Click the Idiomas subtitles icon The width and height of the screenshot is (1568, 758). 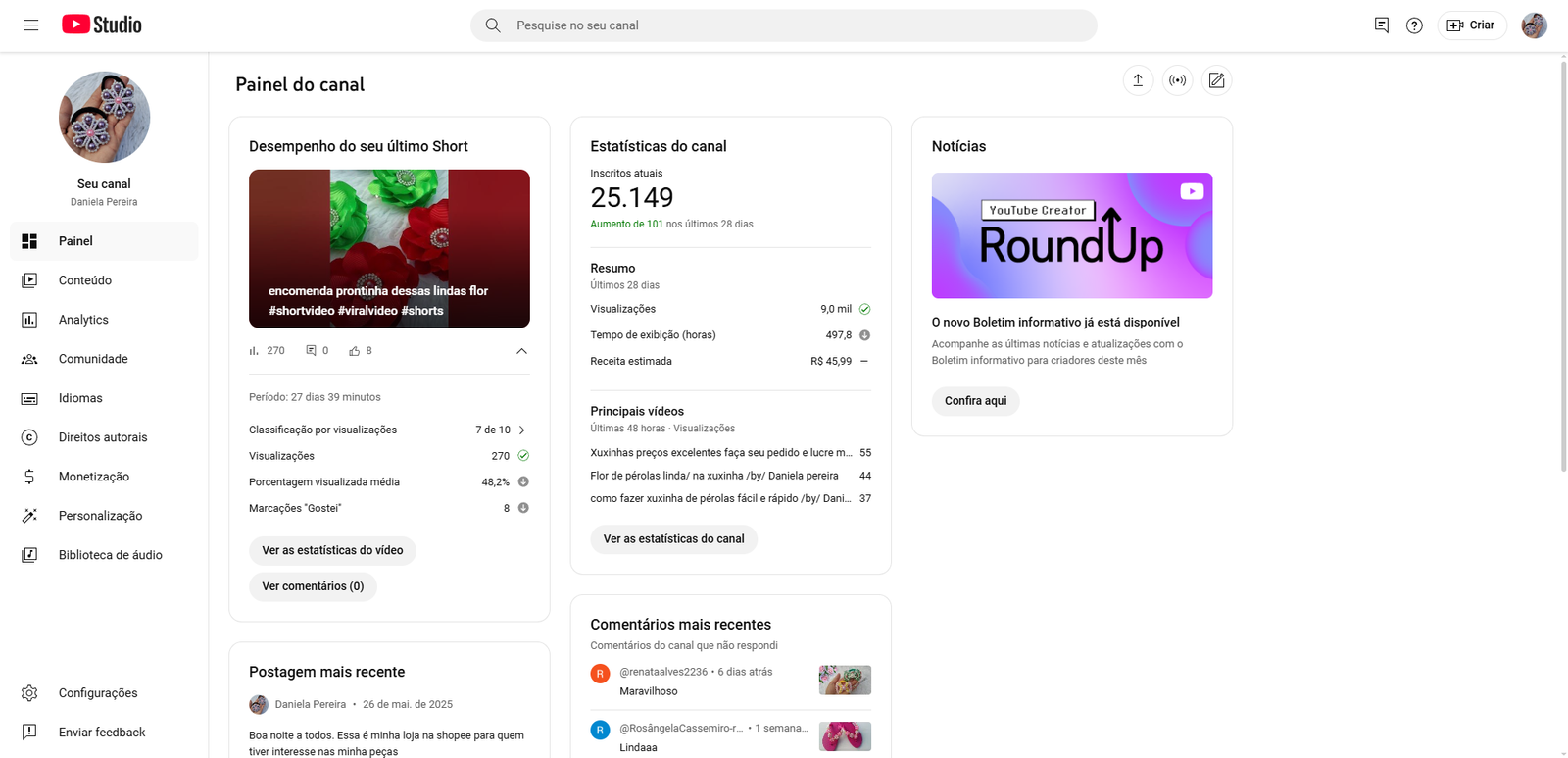tap(29, 398)
